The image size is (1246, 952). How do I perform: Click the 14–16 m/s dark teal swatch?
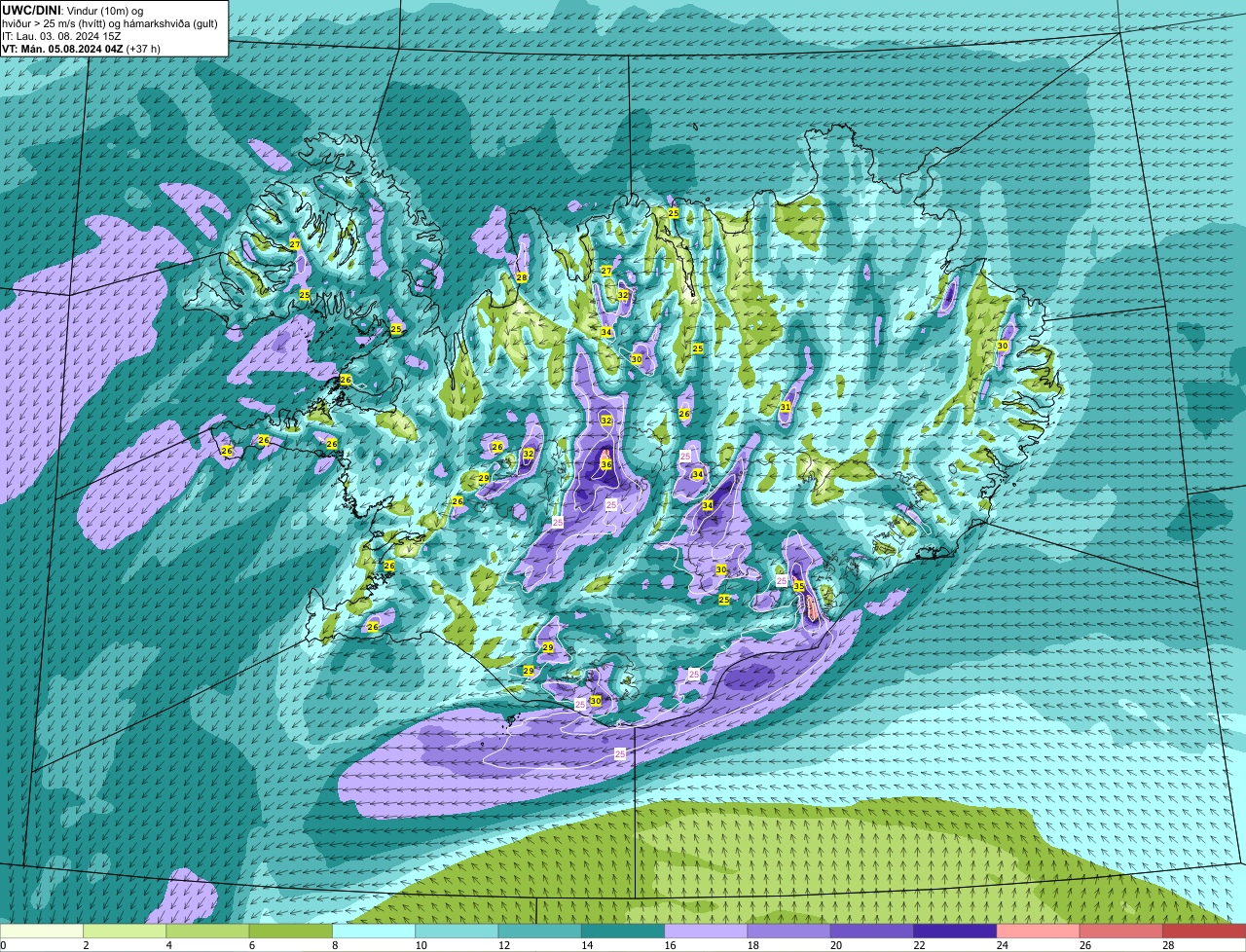(623, 932)
